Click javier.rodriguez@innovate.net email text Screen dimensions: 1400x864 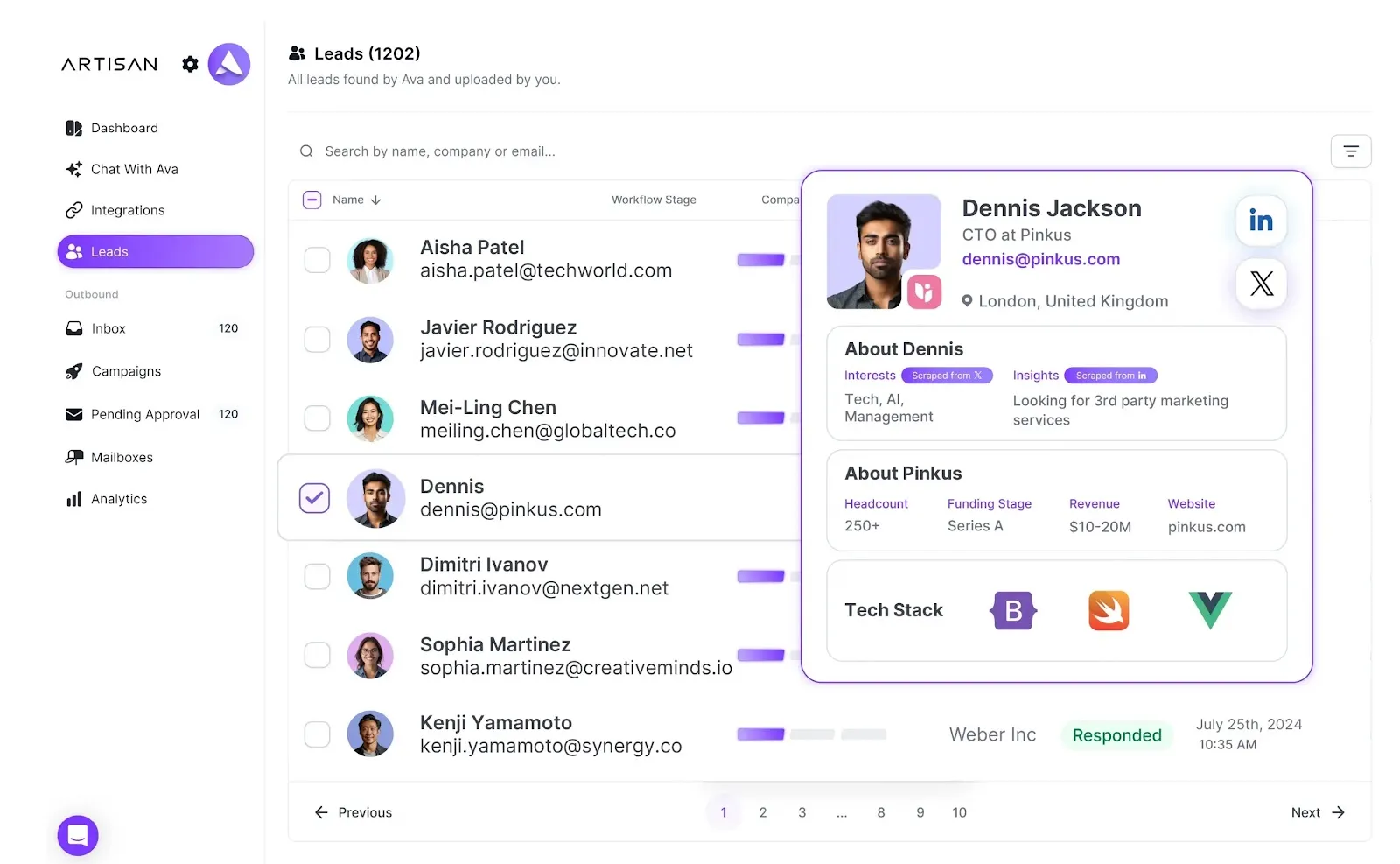(556, 351)
